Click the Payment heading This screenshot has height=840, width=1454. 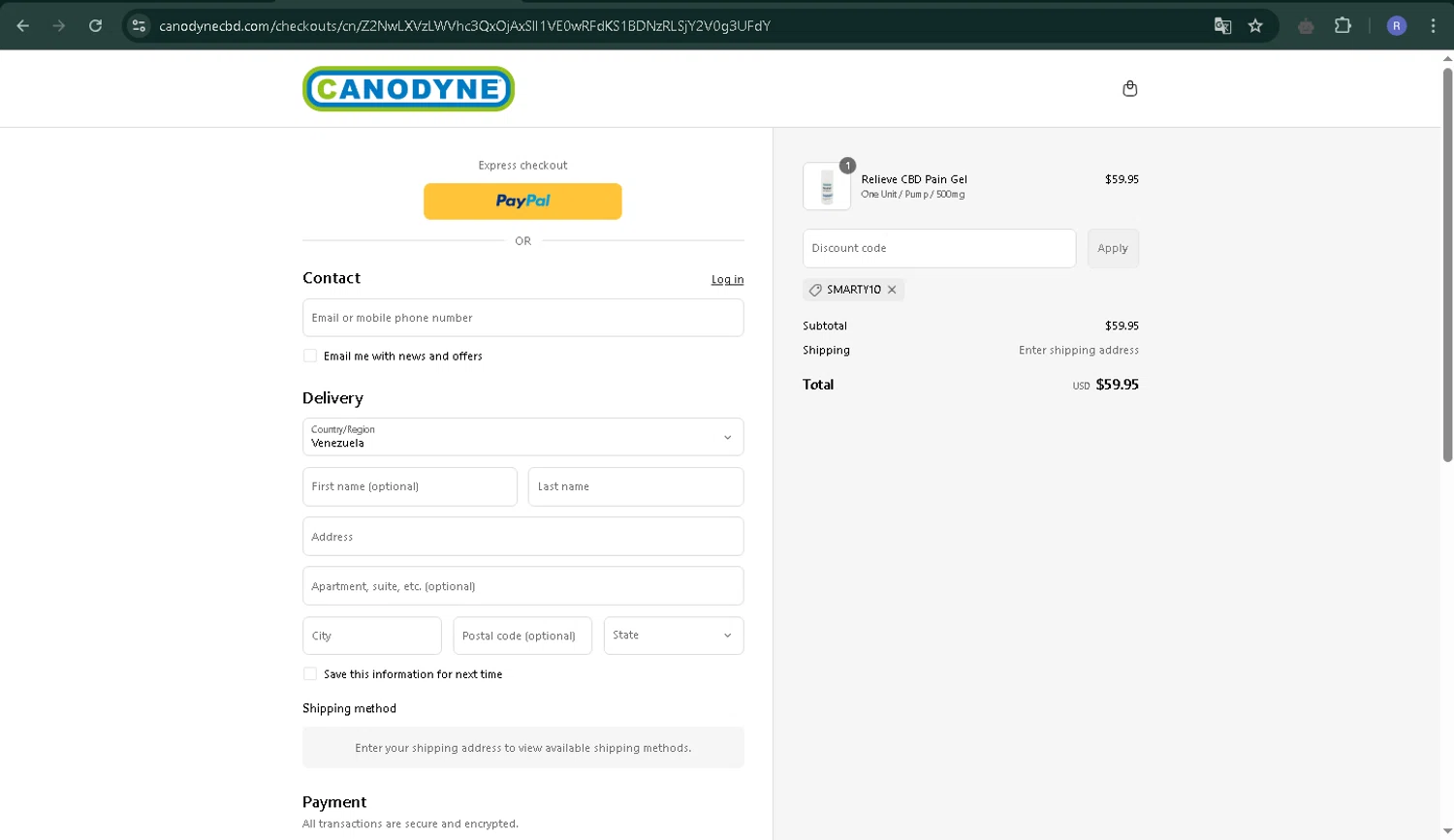tap(334, 802)
